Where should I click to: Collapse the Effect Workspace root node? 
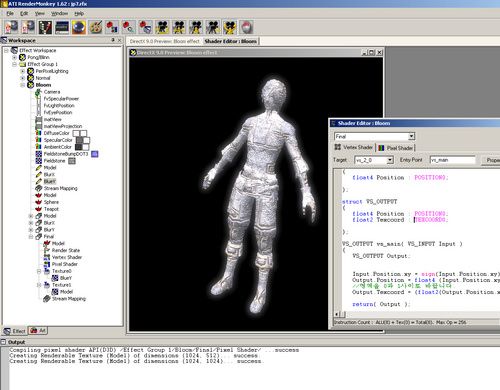point(6,50)
